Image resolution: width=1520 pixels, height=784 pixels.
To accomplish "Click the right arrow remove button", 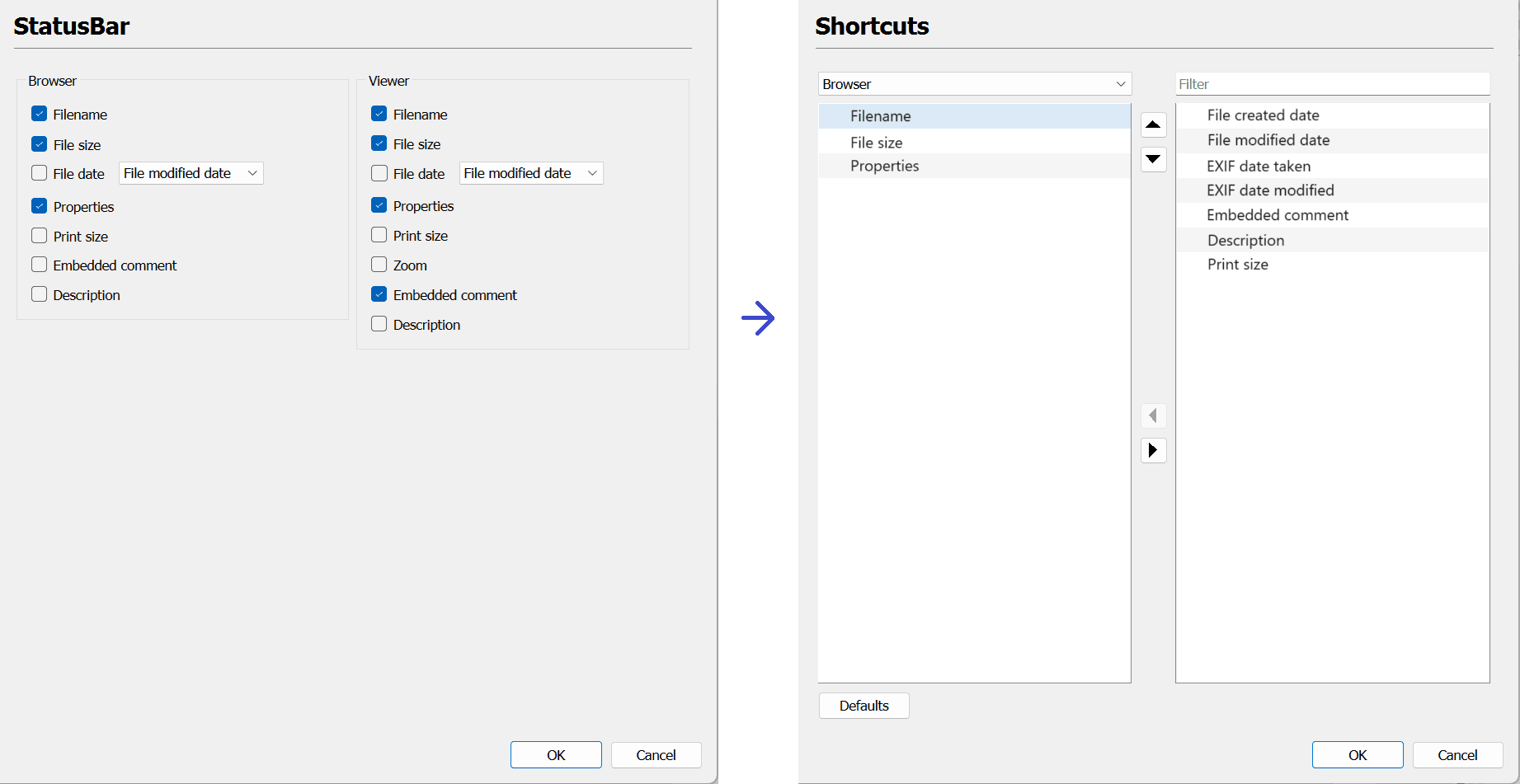I will click(x=1153, y=450).
